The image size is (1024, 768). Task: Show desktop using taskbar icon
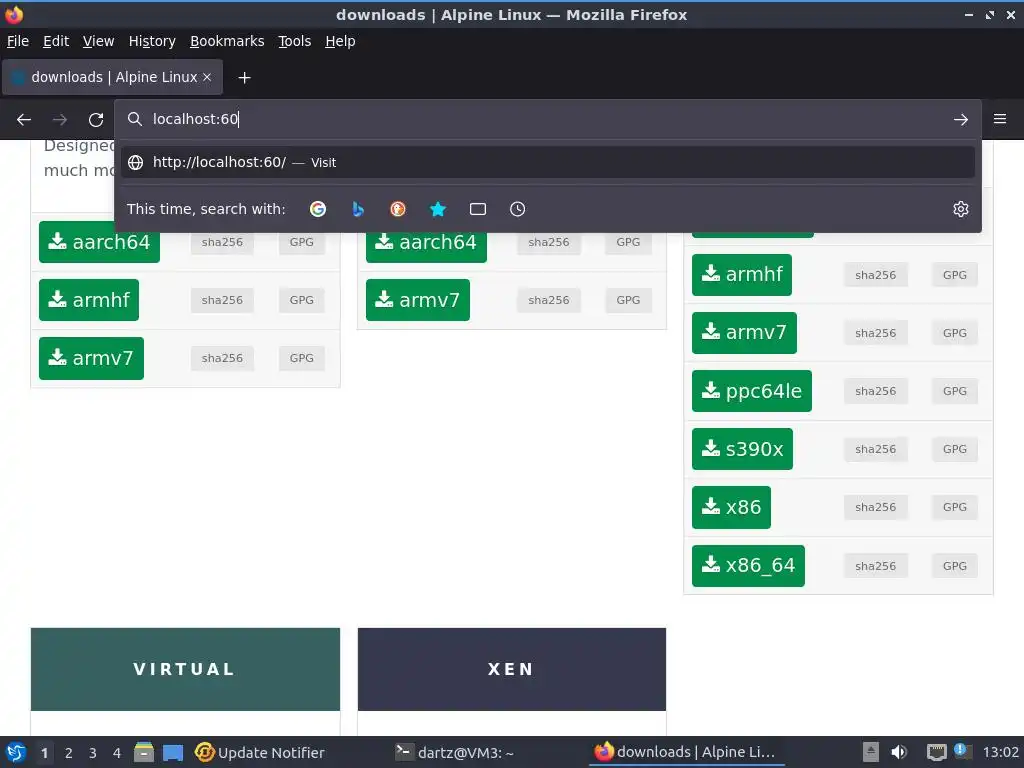[x=173, y=753]
